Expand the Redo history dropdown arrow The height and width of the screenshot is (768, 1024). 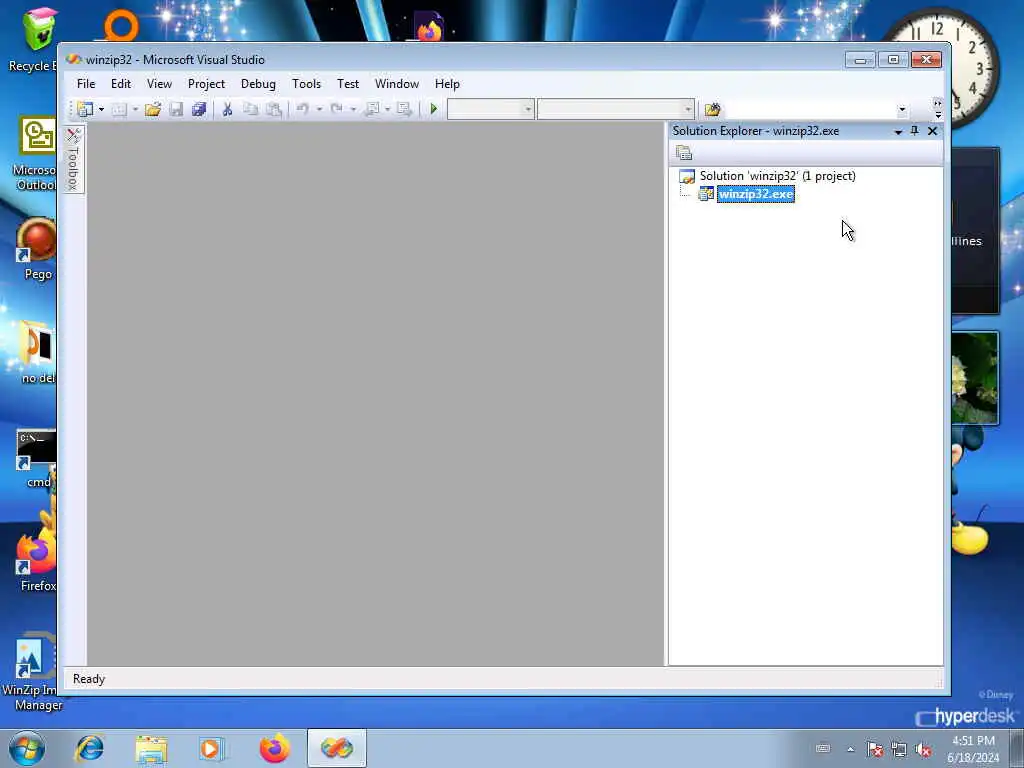pyautogui.click(x=353, y=109)
